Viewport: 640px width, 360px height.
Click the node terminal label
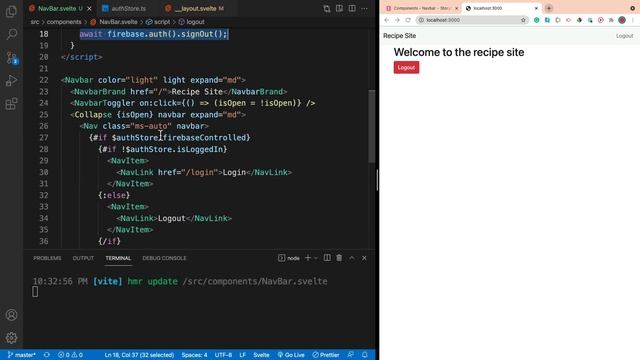tap(289, 258)
